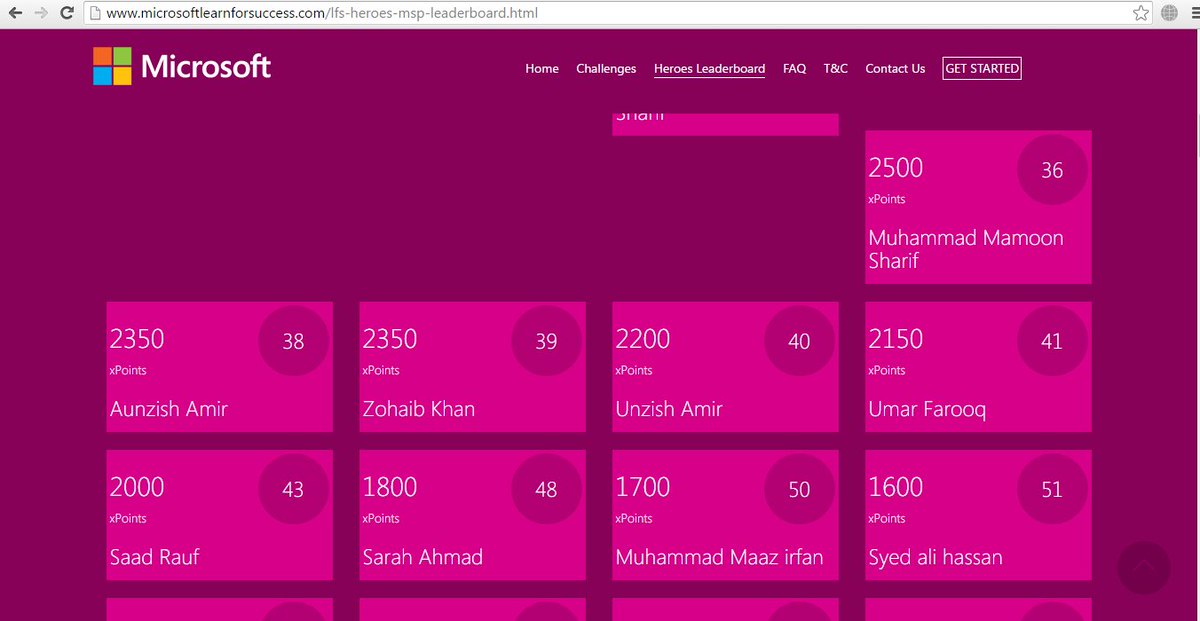Image resolution: width=1200 pixels, height=621 pixels.
Task: Open the Heroes Leaderboard menu item
Action: (x=710, y=69)
